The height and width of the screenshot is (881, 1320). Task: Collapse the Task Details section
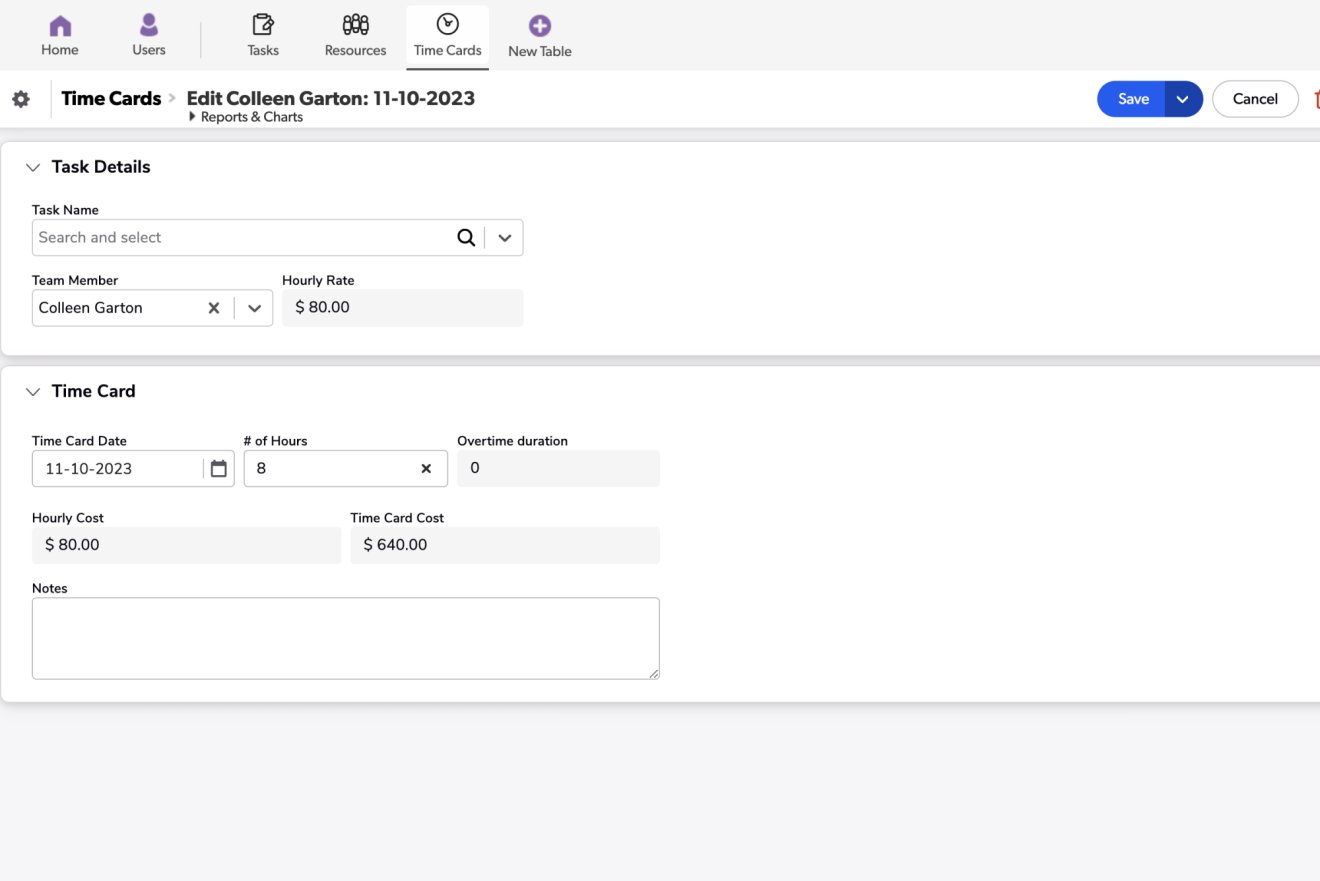coord(33,168)
